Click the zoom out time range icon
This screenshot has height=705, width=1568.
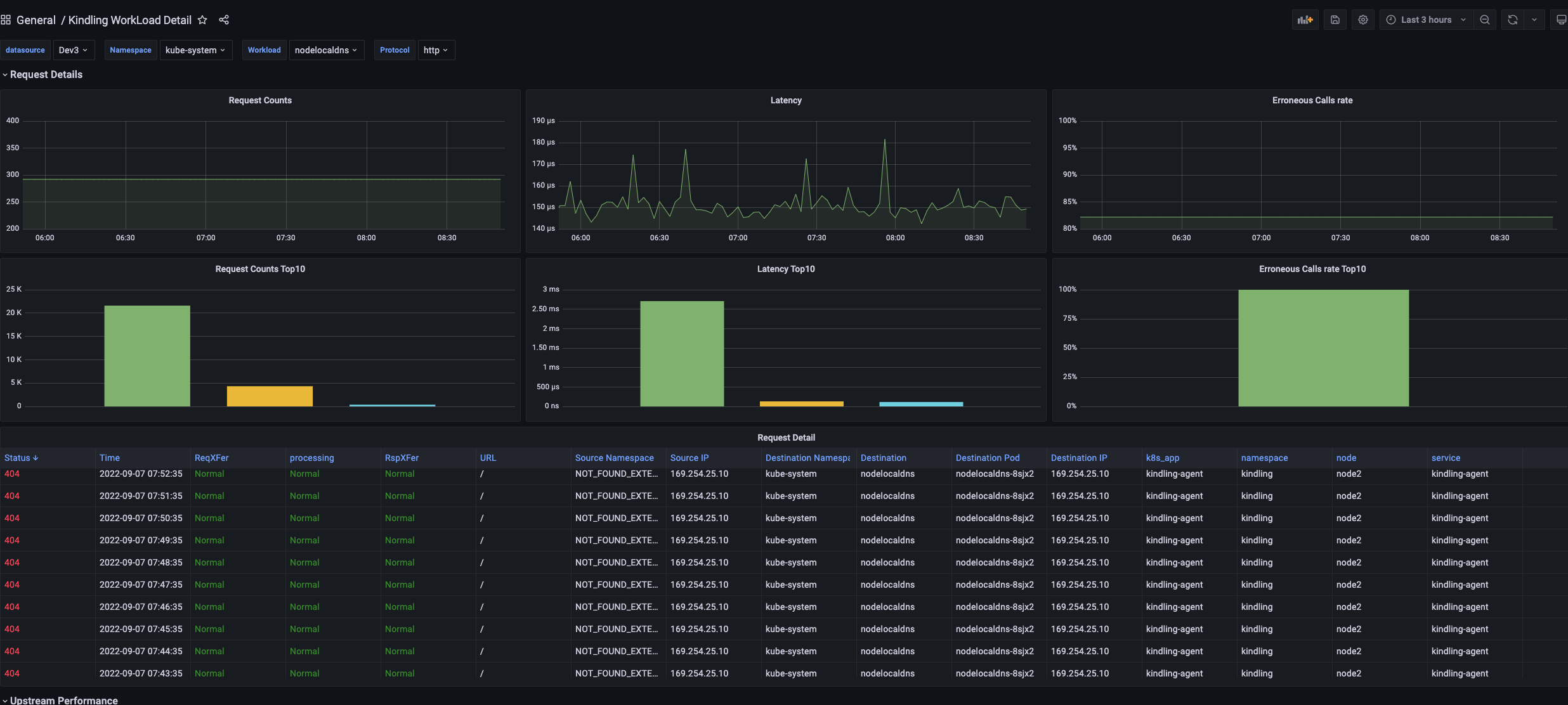pyautogui.click(x=1484, y=20)
